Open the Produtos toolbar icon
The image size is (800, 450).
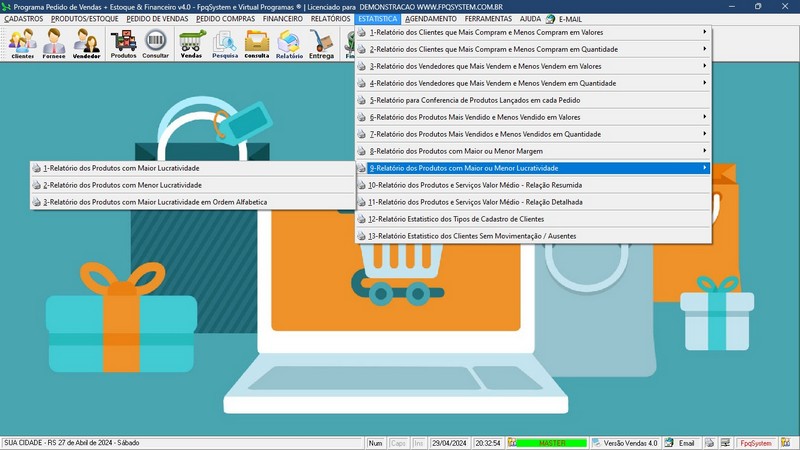[x=123, y=43]
